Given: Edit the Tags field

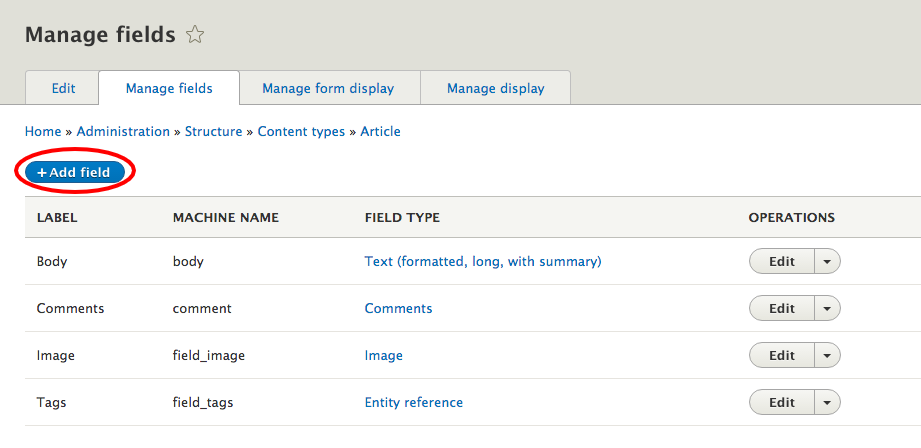Looking at the screenshot, I should tap(782, 402).
